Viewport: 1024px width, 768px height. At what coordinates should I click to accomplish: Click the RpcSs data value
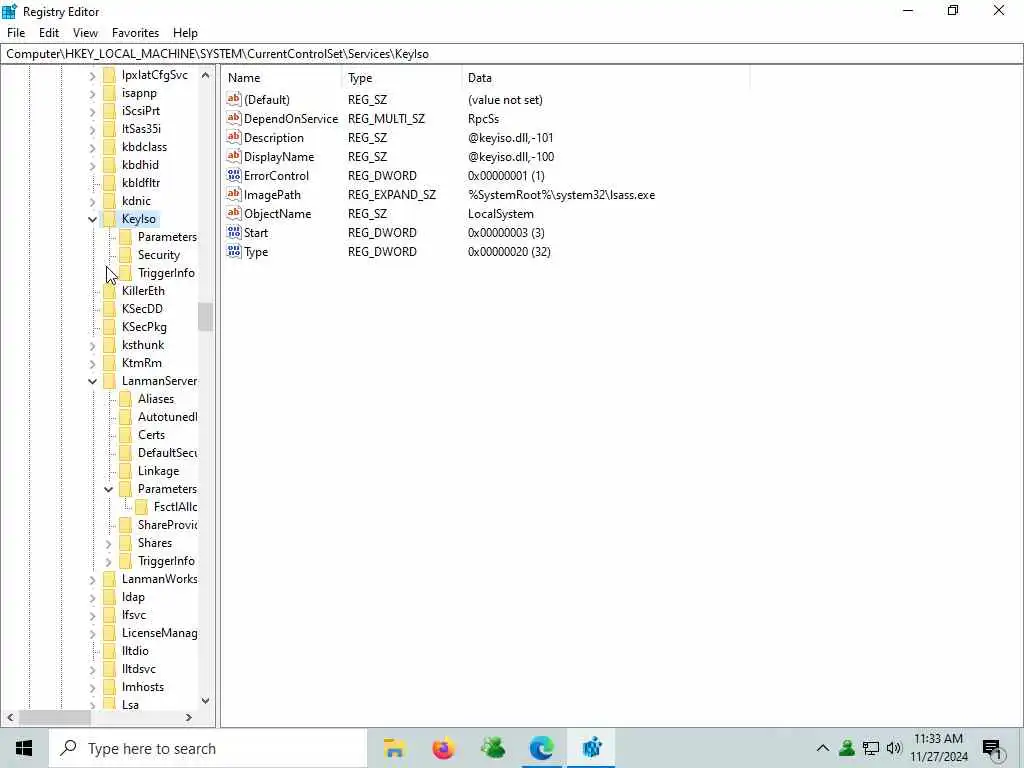(483, 119)
